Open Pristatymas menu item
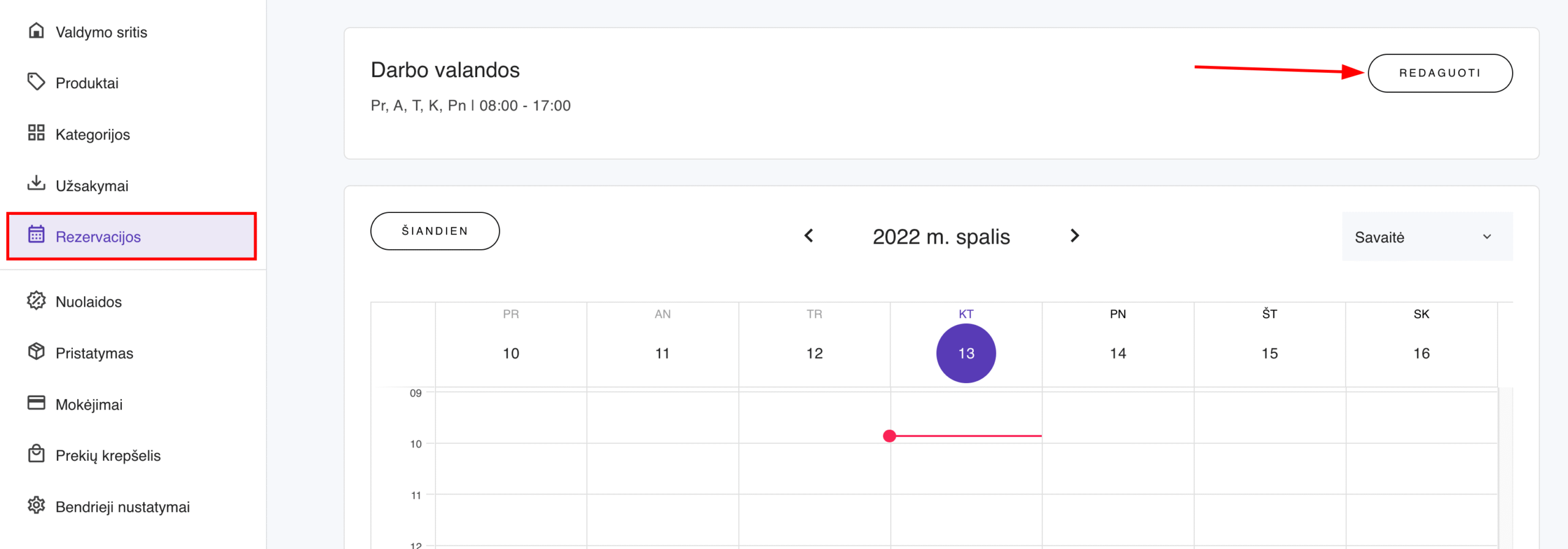 coord(94,353)
